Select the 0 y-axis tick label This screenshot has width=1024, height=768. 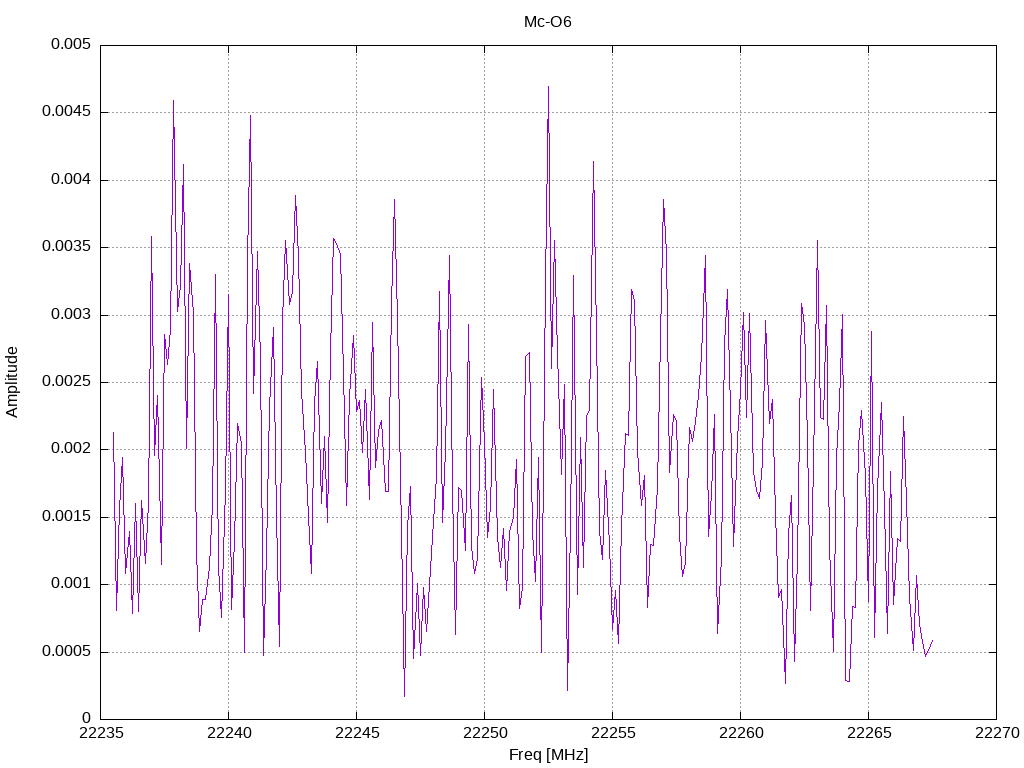[x=86, y=719]
